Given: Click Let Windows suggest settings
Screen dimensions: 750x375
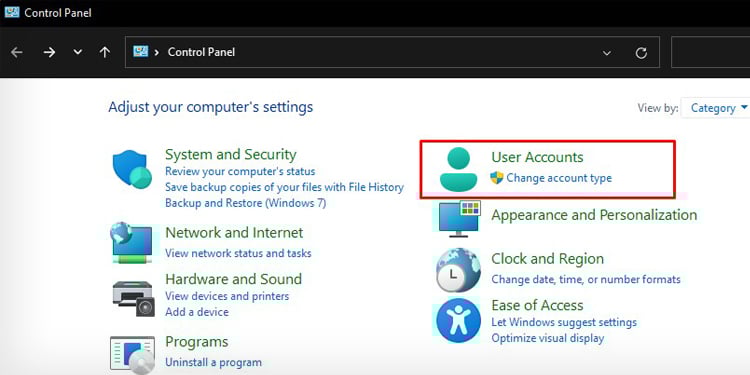Looking at the screenshot, I should 564,322.
